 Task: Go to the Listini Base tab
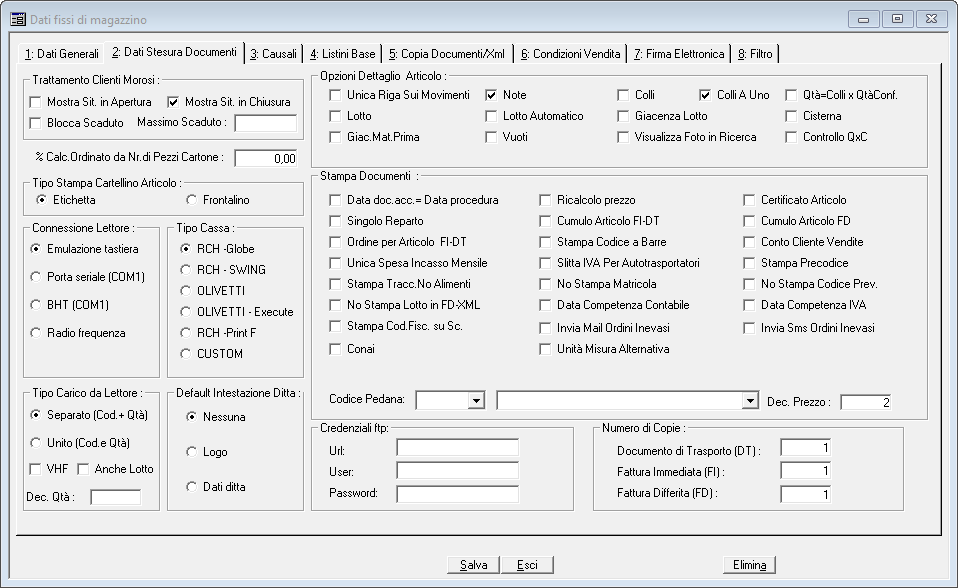(342, 53)
